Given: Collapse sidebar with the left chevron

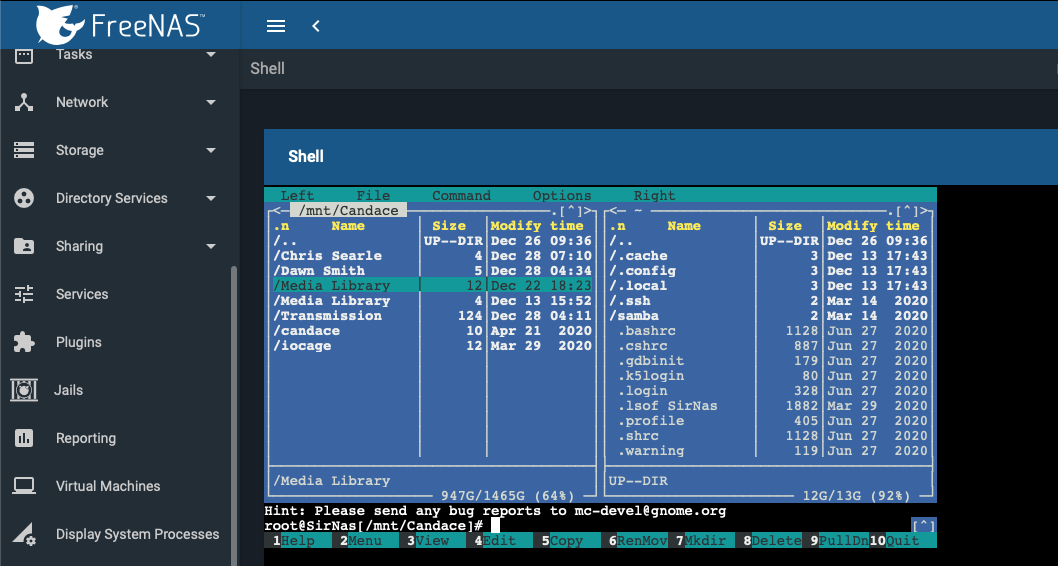Looking at the screenshot, I should point(316,26).
